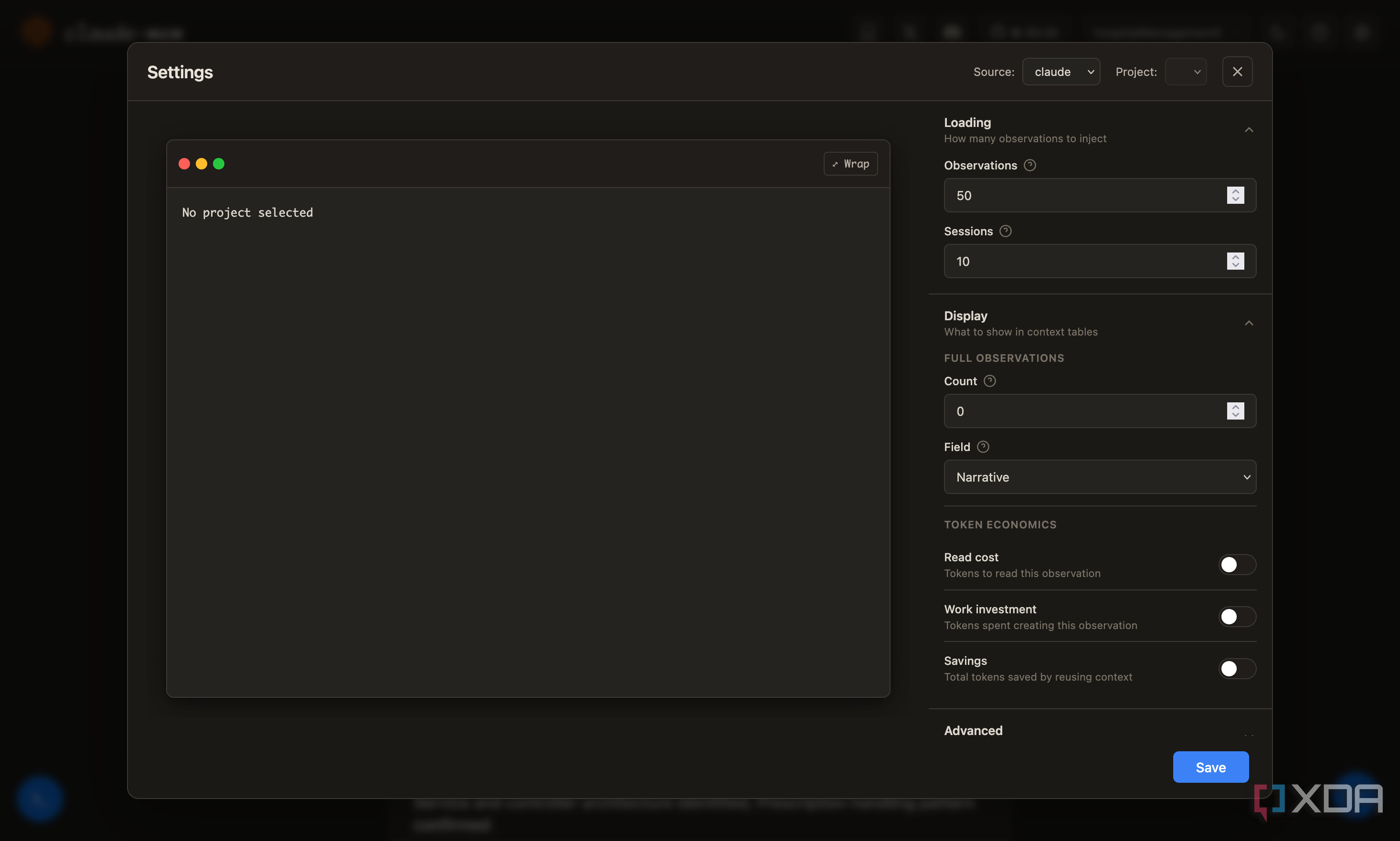Click the help icon next to Observations
The width and height of the screenshot is (1400, 841).
click(x=1030, y=165)
